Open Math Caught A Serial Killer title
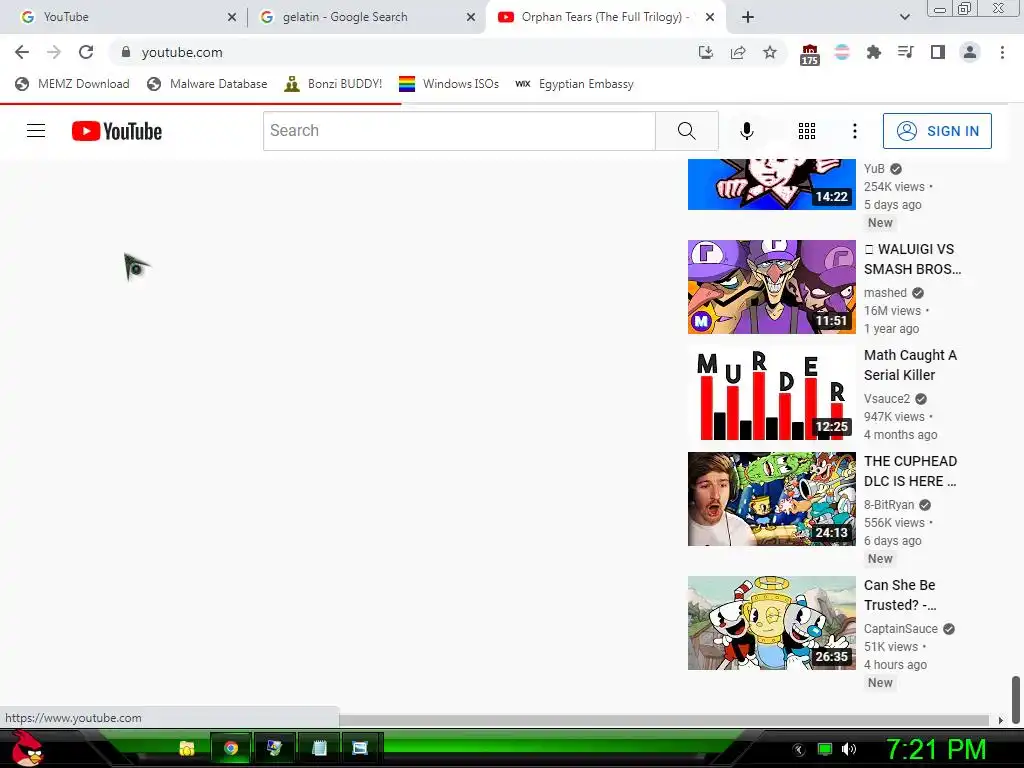Screen dimensions: 1024x768 (x=910, y=364)
